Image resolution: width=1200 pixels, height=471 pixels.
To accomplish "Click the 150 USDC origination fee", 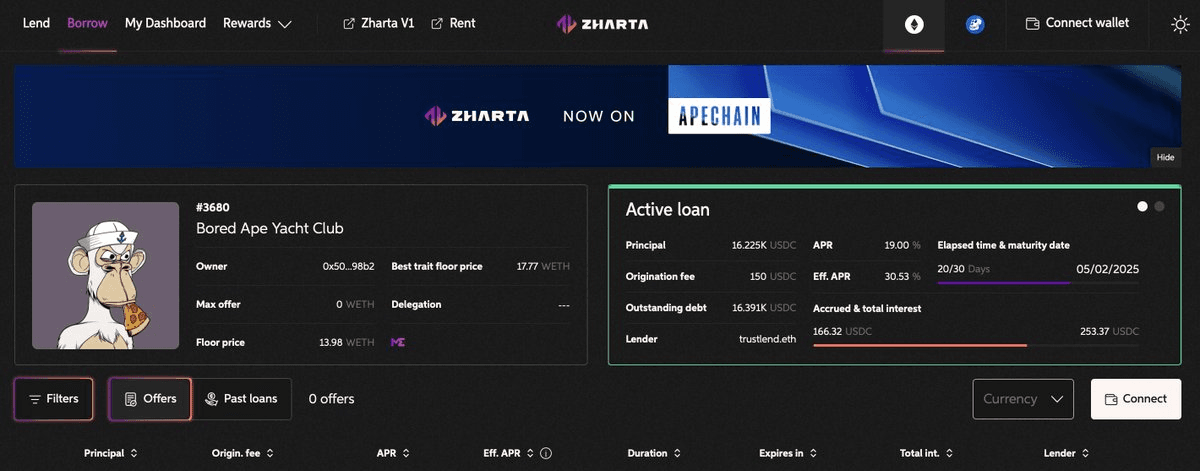I will point(772,276).
